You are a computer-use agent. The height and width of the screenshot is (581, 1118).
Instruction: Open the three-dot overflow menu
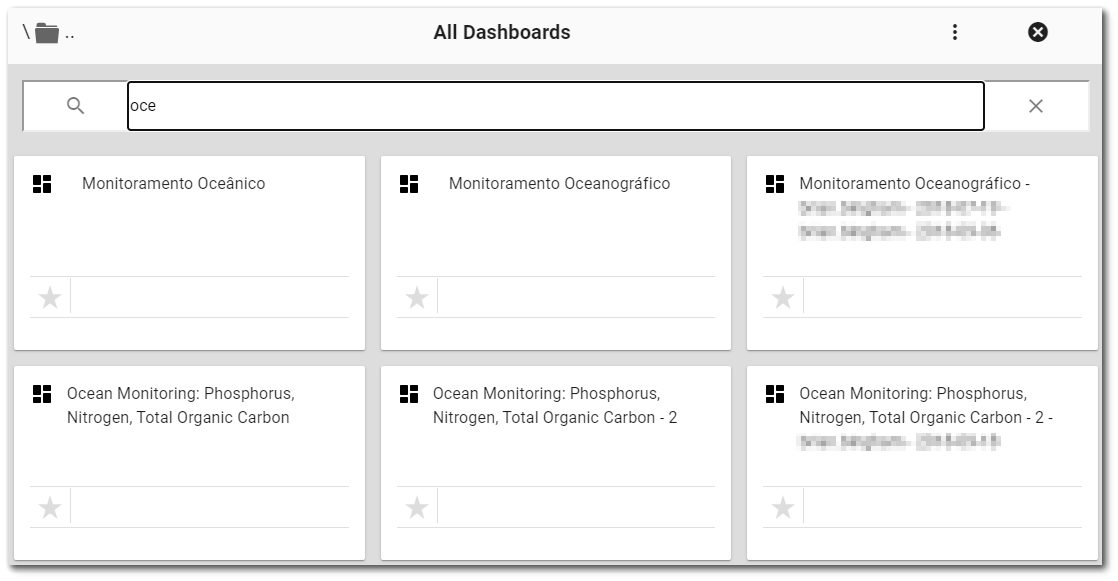point(954,31)
